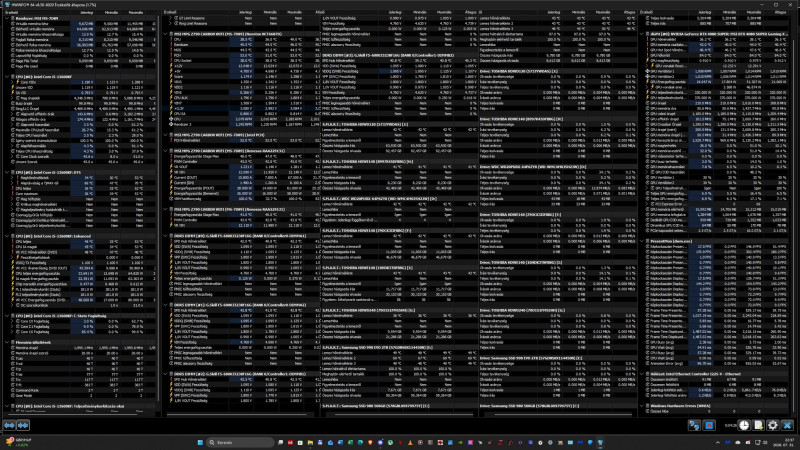This screenshot has width=800, height=450.
Task: Open the remote connection monitors icon
Action: click(x=694, y=425)
